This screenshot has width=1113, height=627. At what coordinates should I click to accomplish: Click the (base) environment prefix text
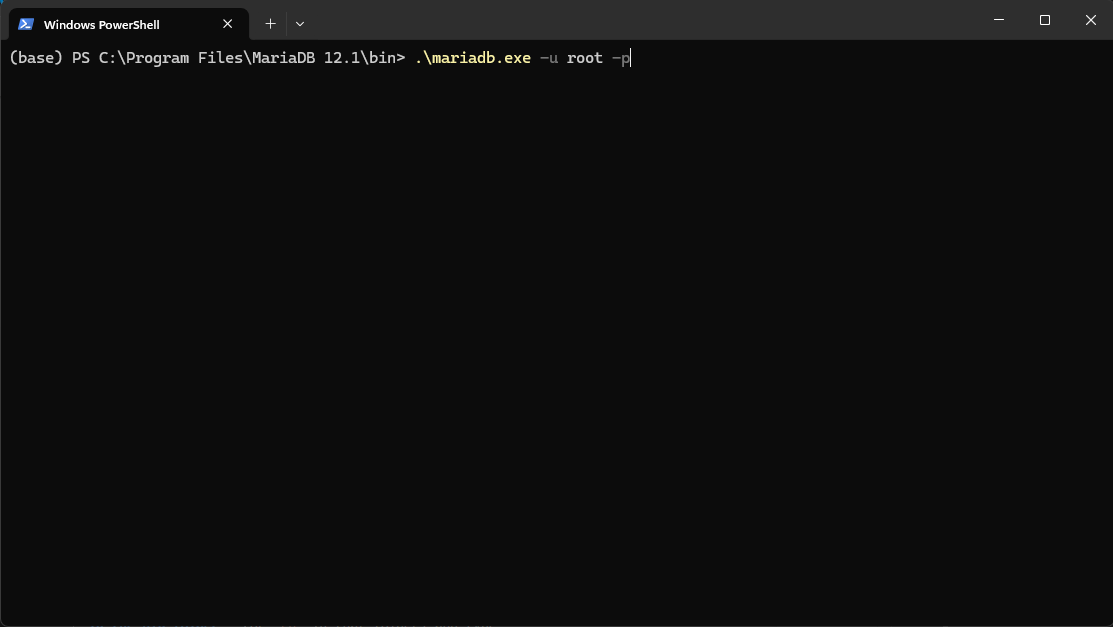36,58
